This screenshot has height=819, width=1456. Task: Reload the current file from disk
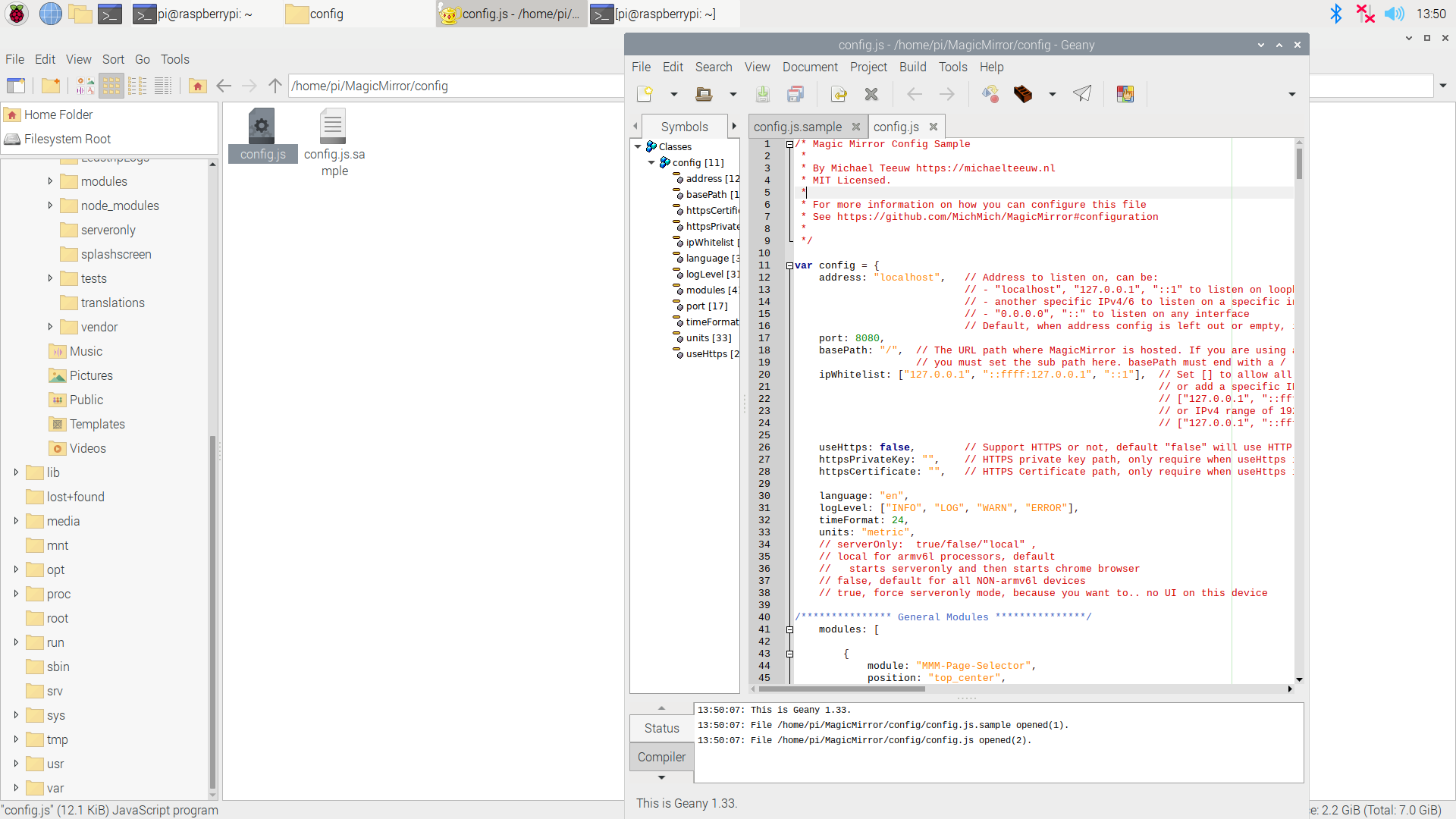(x=839, y=94)
